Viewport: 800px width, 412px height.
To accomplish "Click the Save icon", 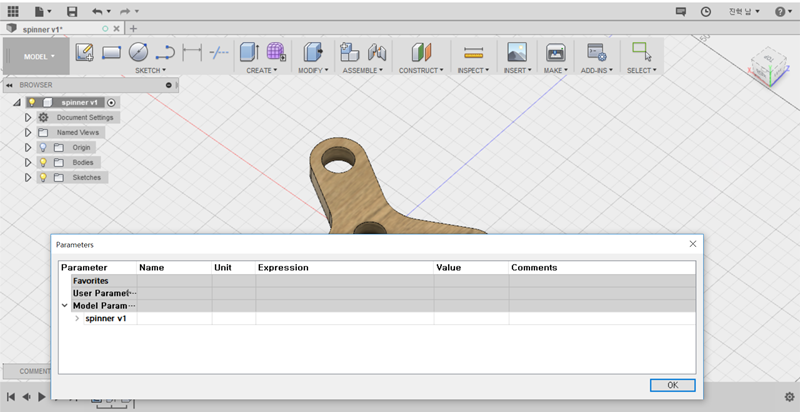I will (x=72, y=11).
